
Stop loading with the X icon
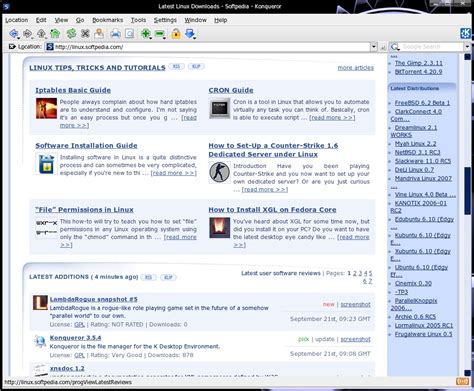pos(85,33)
